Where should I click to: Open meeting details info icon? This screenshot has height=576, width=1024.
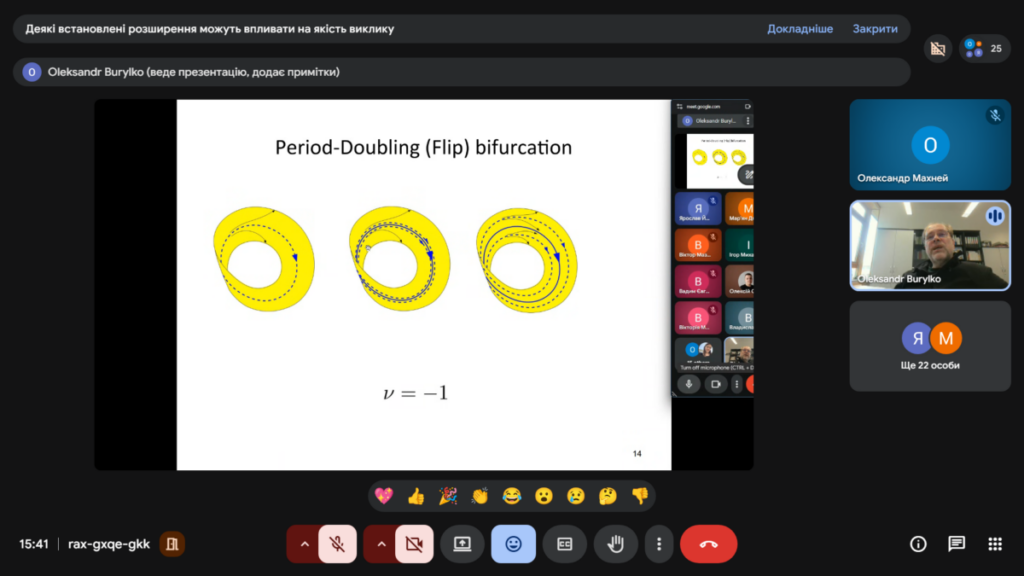click(918, 544)
